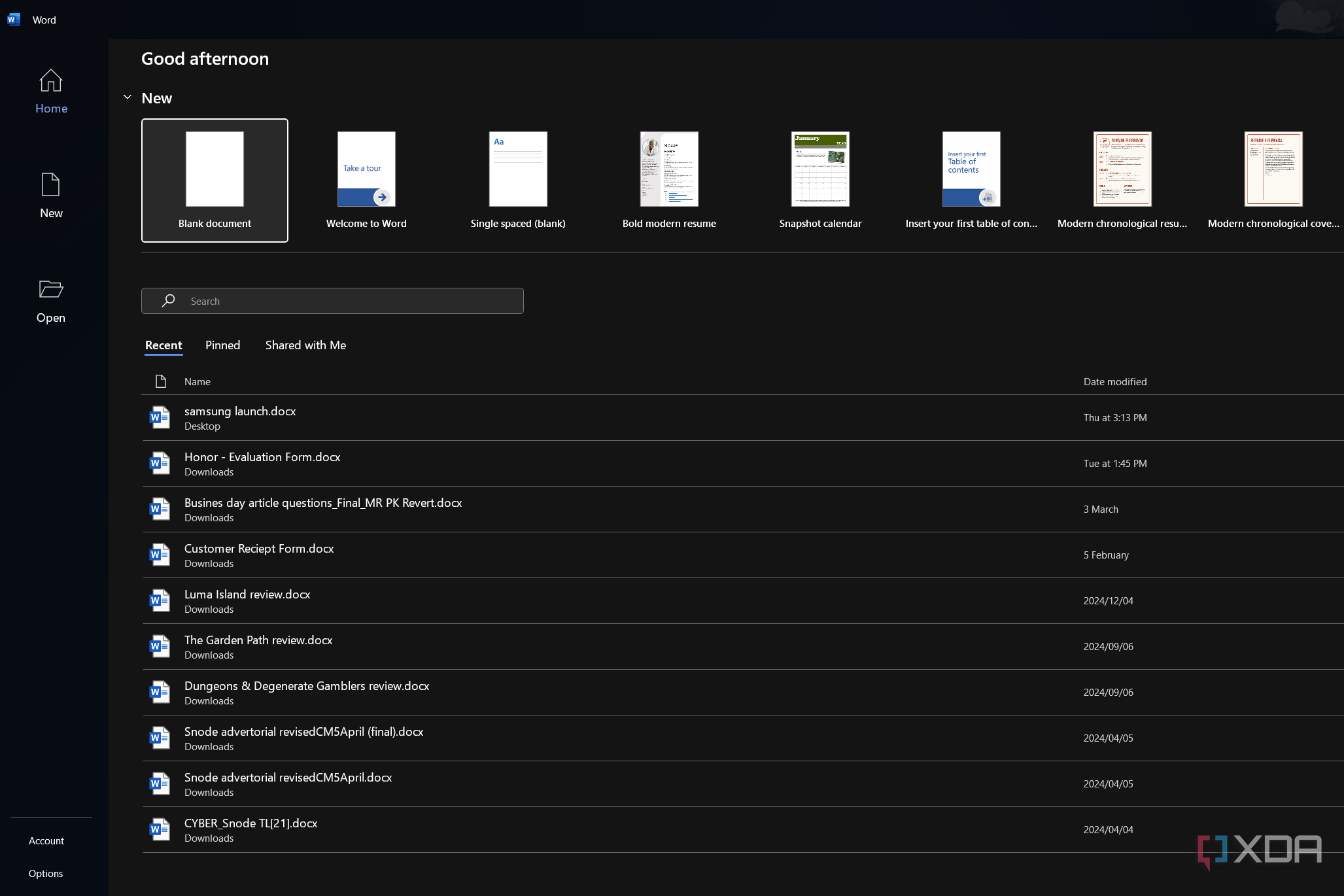Screen dimensions: 1344x896
Task: Choose the Single spaced (blank) template
Action: [x=518, y=181]
